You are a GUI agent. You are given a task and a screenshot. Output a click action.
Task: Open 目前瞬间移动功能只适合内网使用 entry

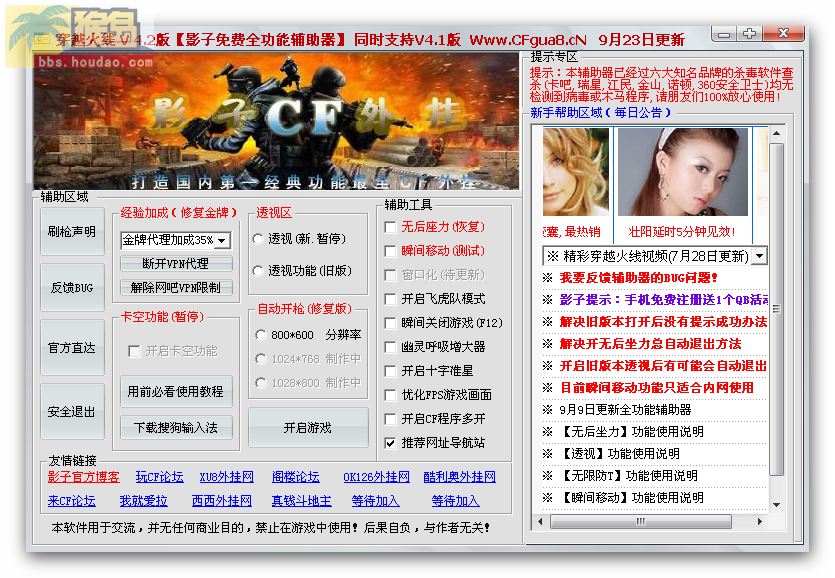(x=657, y=388)
